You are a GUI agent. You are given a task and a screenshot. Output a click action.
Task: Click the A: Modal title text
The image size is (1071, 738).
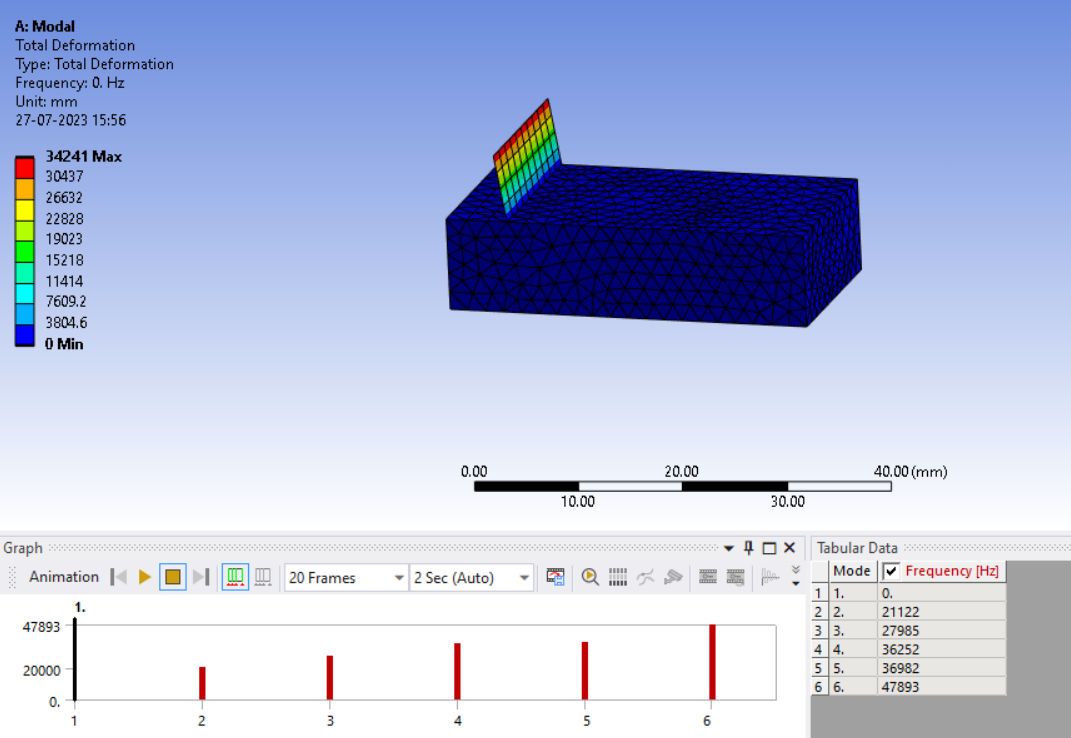coord(45,27)
